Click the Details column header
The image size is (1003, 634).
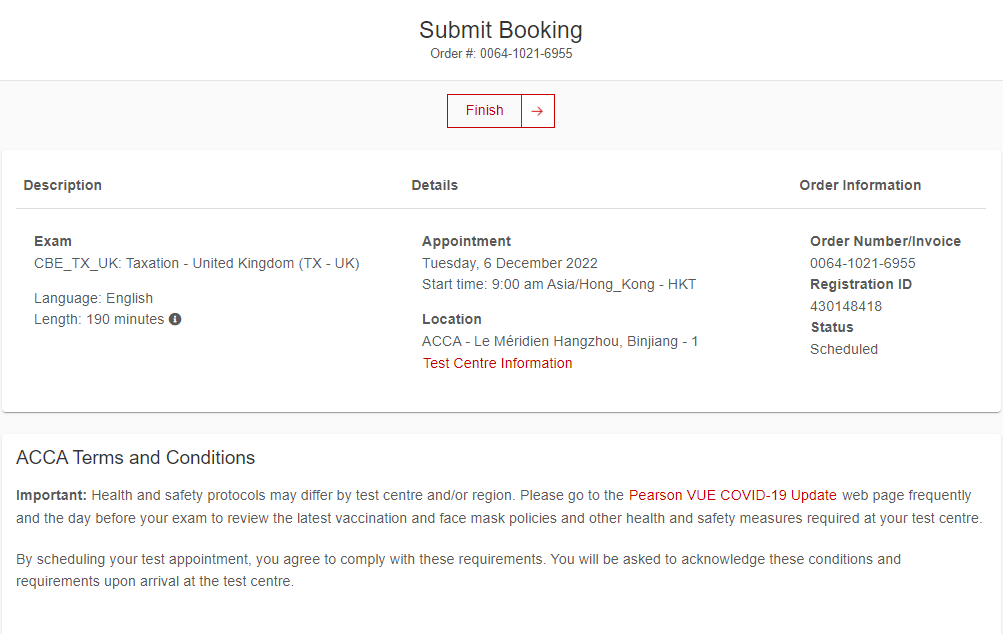434,185
